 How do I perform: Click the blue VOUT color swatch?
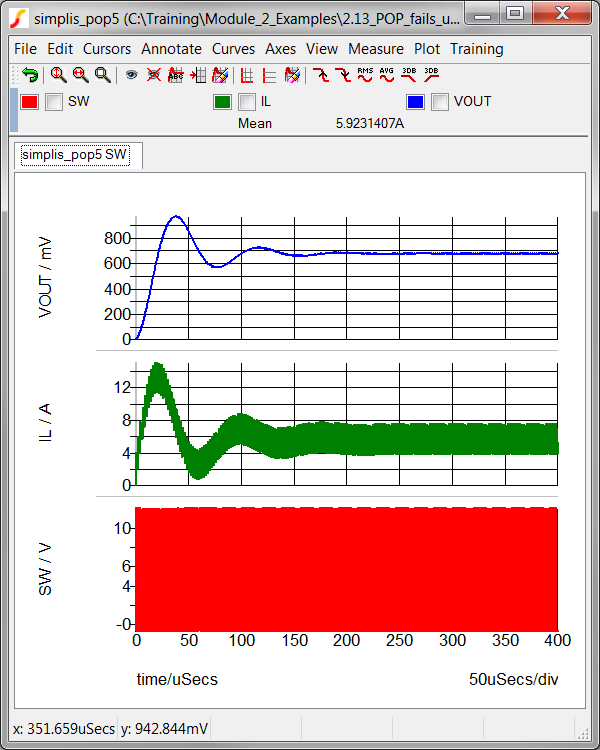click(415, 101)
